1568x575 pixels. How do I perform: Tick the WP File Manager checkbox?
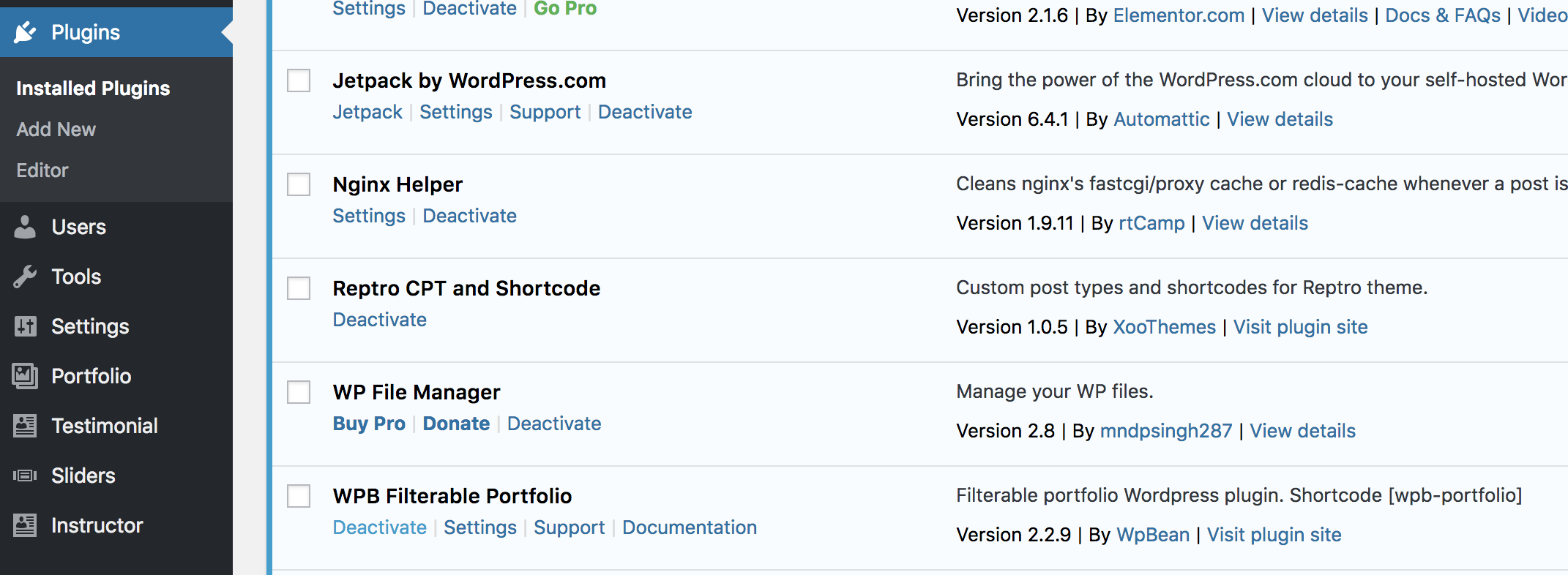pyautogui.click(x=299, y=392)
